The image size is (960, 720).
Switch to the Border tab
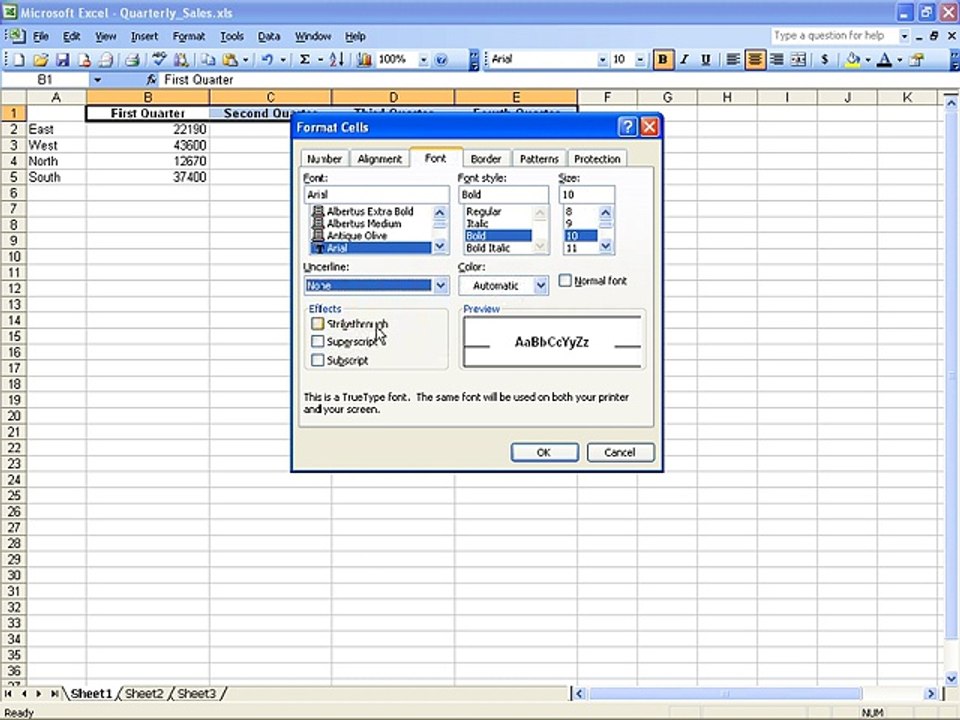(x=486, y=159)
